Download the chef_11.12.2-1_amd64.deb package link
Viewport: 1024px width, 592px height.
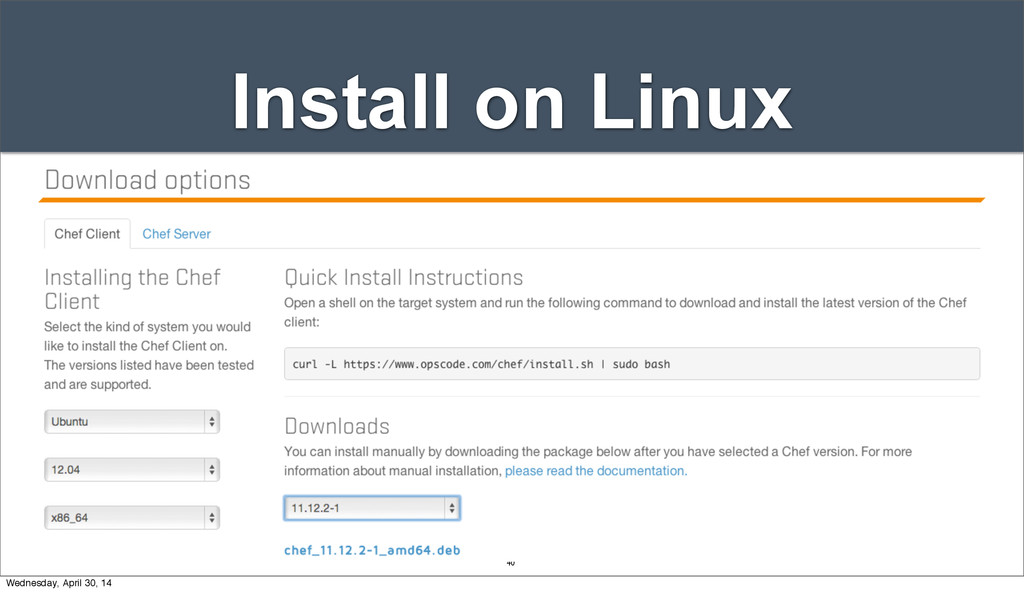pos(372,550)
